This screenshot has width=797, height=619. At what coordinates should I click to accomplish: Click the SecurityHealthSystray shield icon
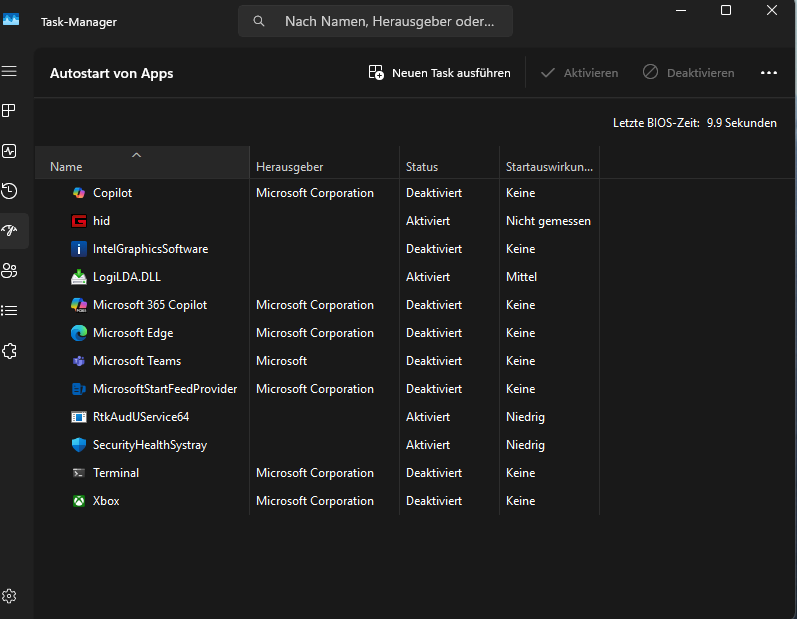coord(79,445)
